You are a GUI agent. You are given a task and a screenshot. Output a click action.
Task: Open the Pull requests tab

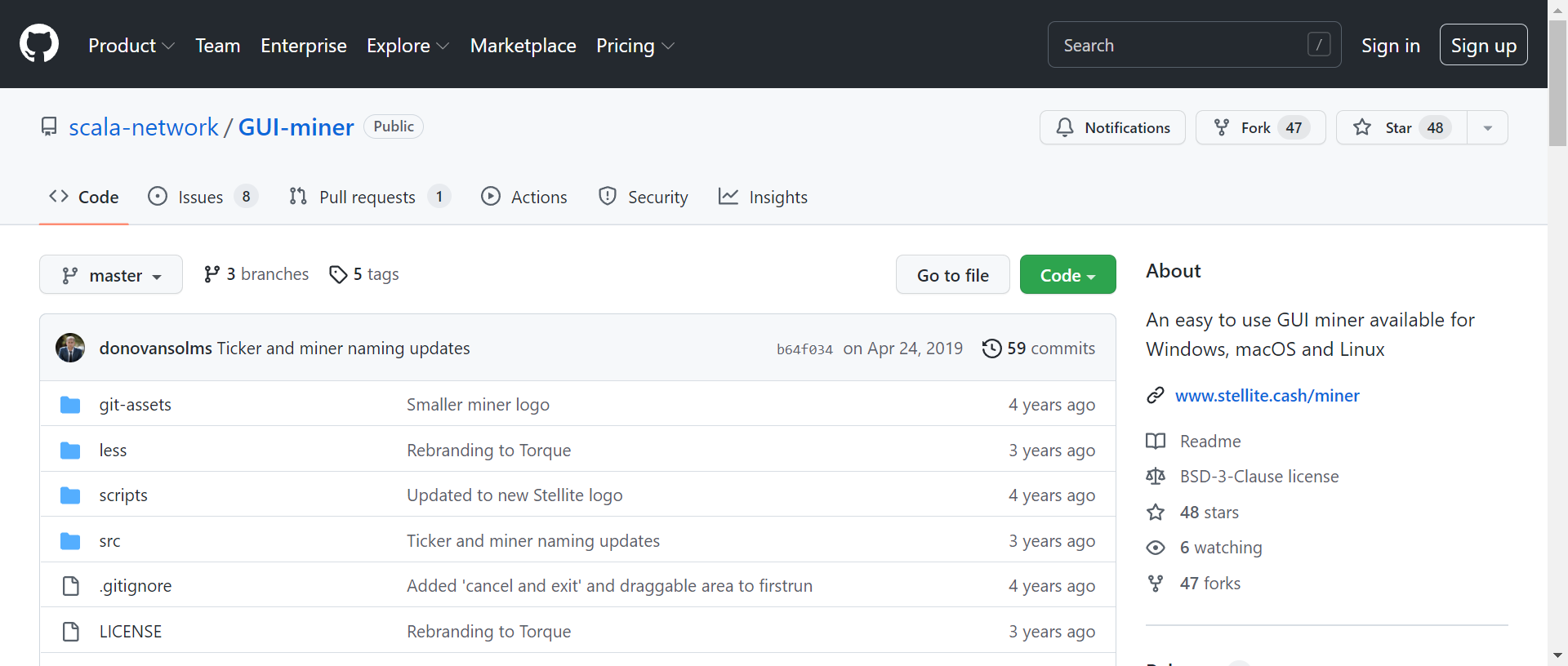[x=368, y=198]
